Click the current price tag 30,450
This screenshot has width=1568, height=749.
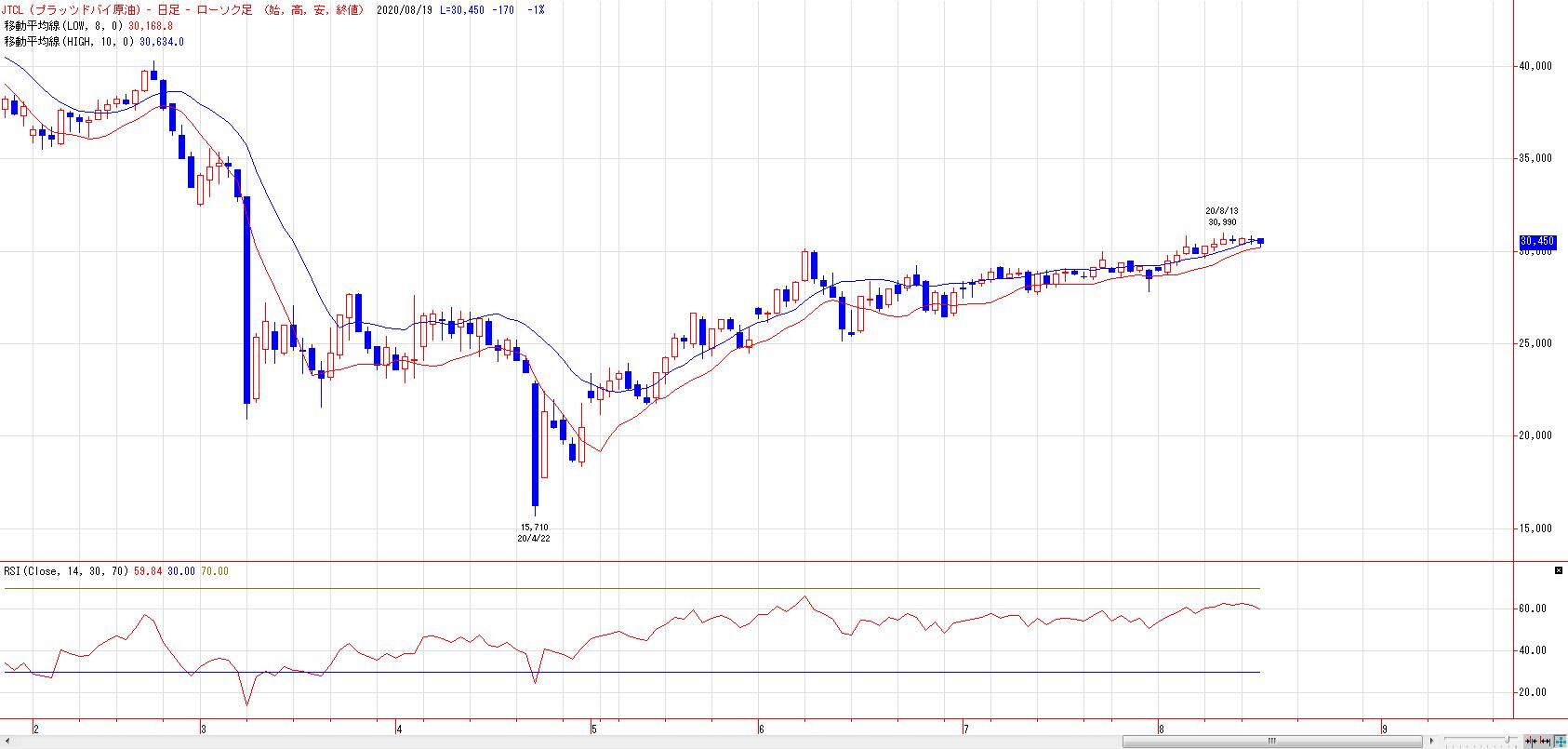(1537, 242)
